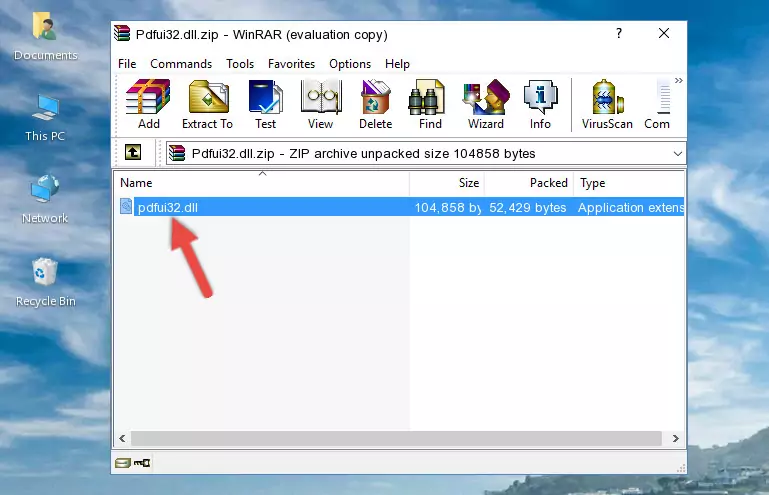Screen dimensions: 769x495
Task: Run the Test archive tool
Action: 265,104
